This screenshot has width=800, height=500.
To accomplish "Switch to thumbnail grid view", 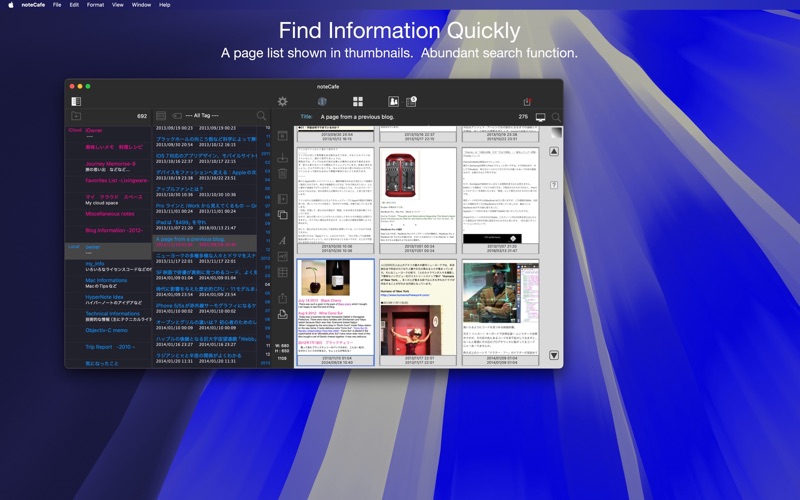I will click(358, 102).
